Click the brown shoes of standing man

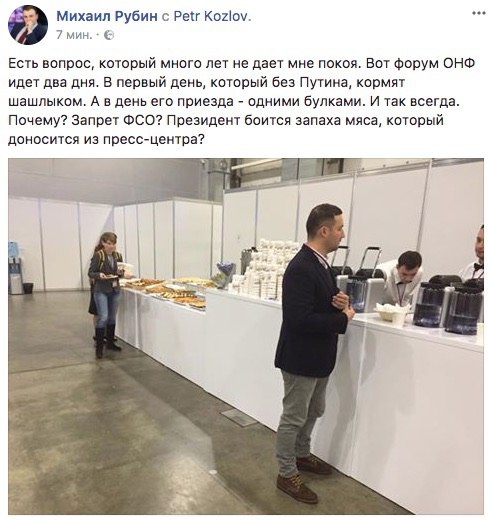(x=303, y=478)
